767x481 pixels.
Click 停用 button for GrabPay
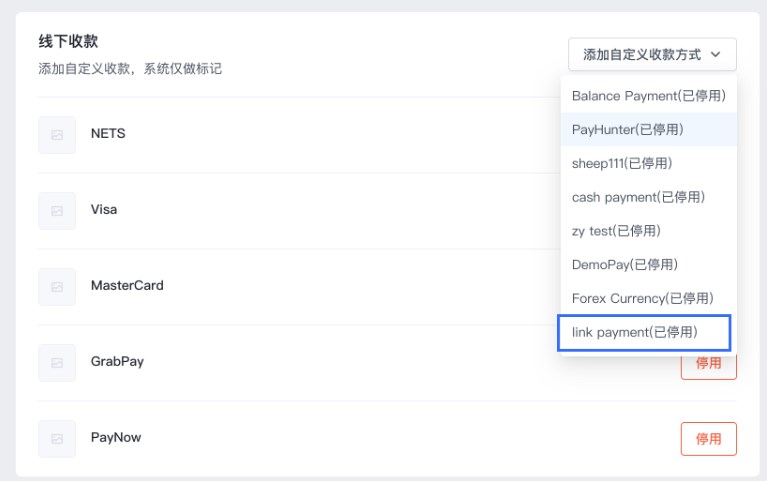[708, 366]
